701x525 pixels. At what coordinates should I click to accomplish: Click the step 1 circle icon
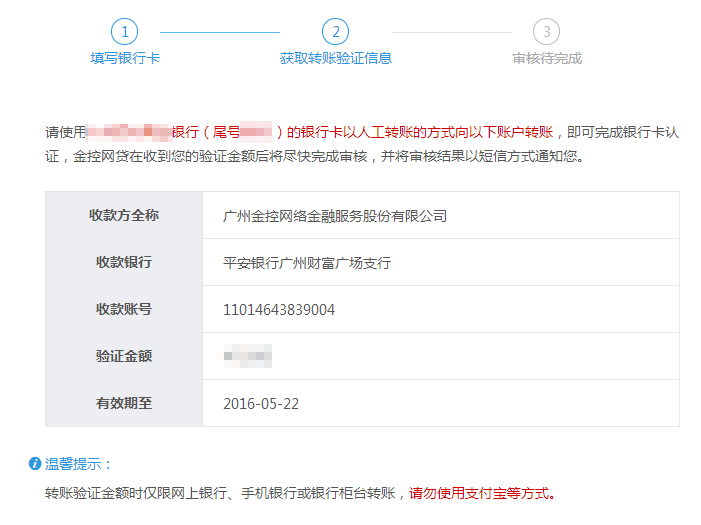pos(125,32)
